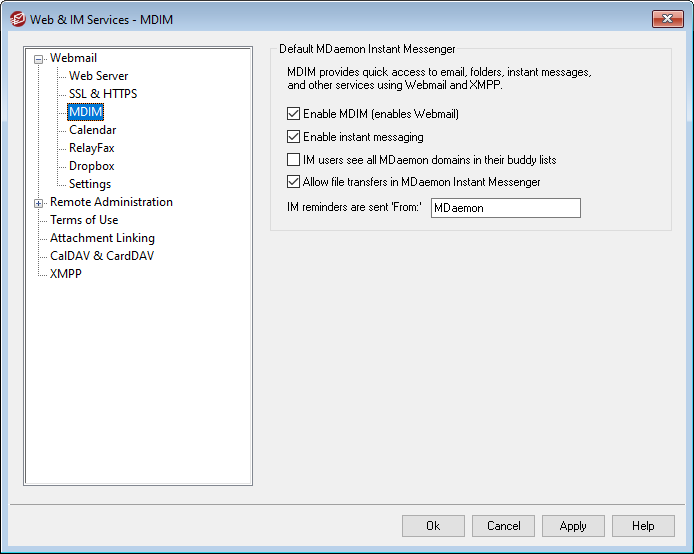Click the IM reminders 'From:' text field
Image resolution: width=694 pixels, height=554 pixels.
(x=505, y=208)
